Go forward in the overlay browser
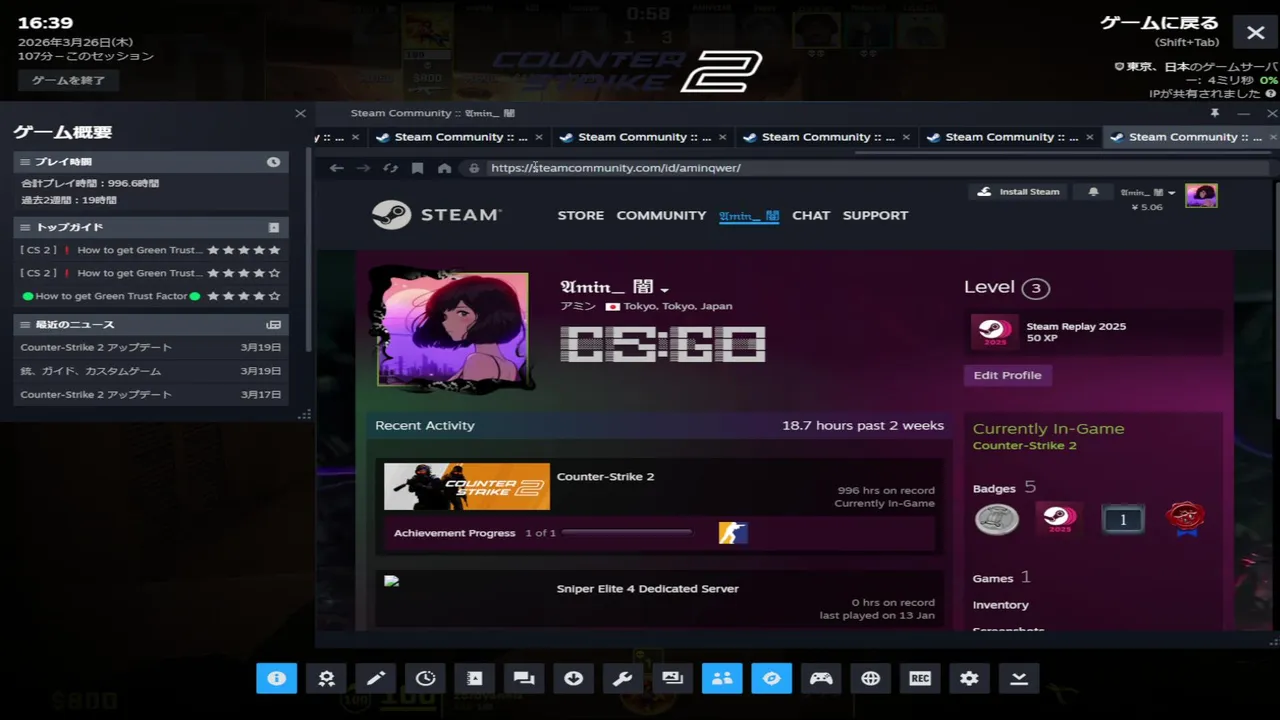This screenshot has width=1280, height=720. point(364,168)
